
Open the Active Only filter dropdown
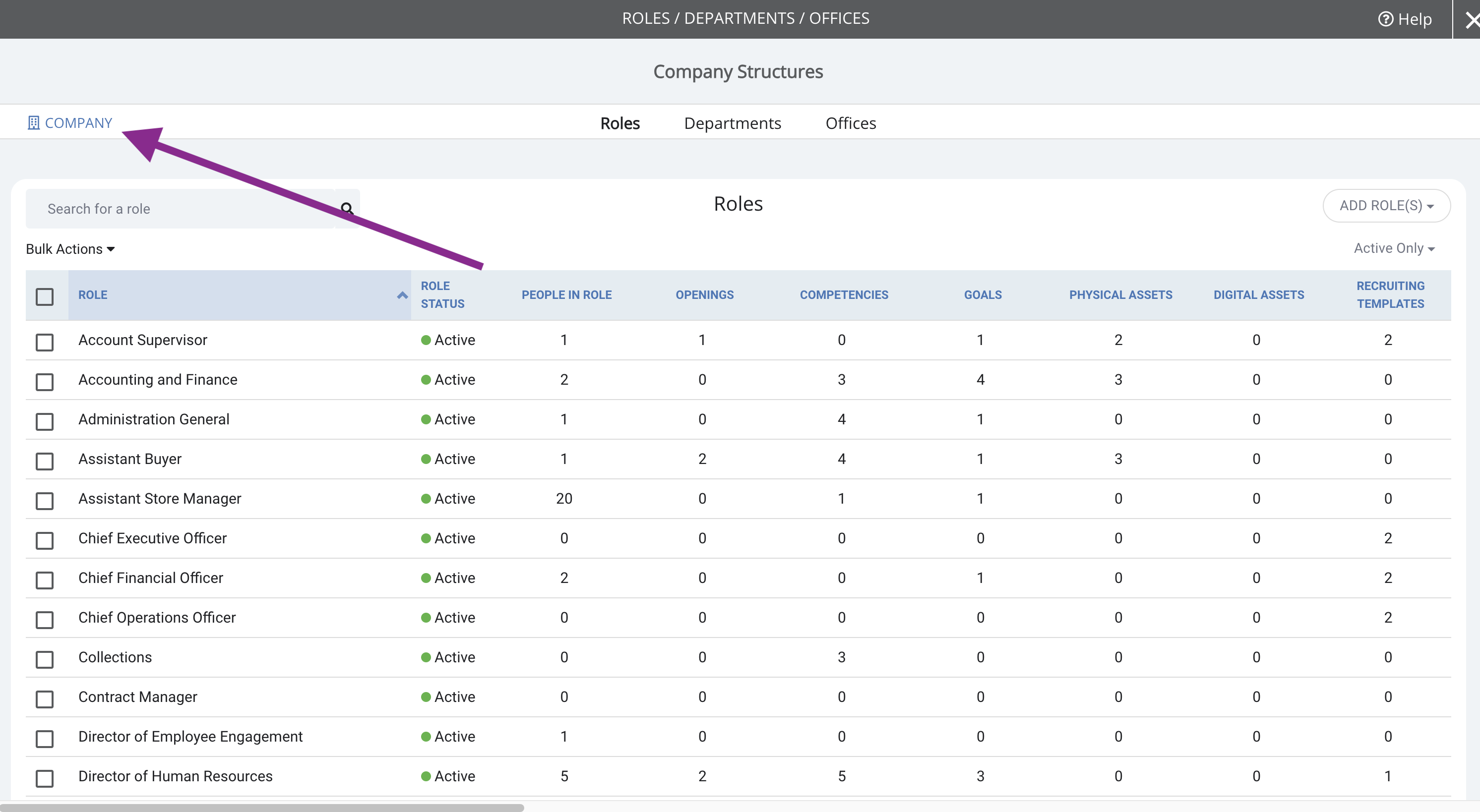point(1394,248)
